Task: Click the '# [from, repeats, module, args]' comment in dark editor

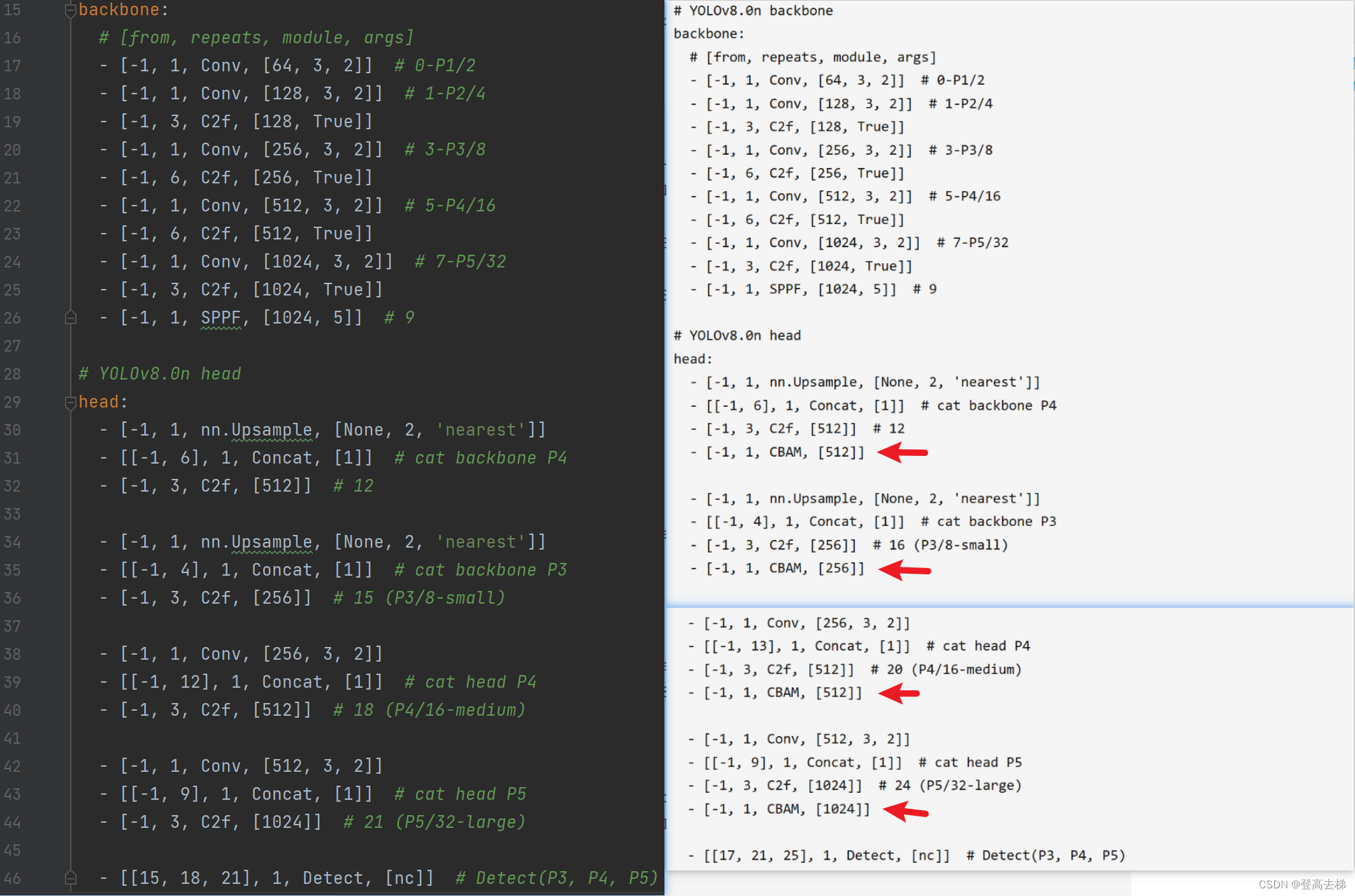Action: 256,38
